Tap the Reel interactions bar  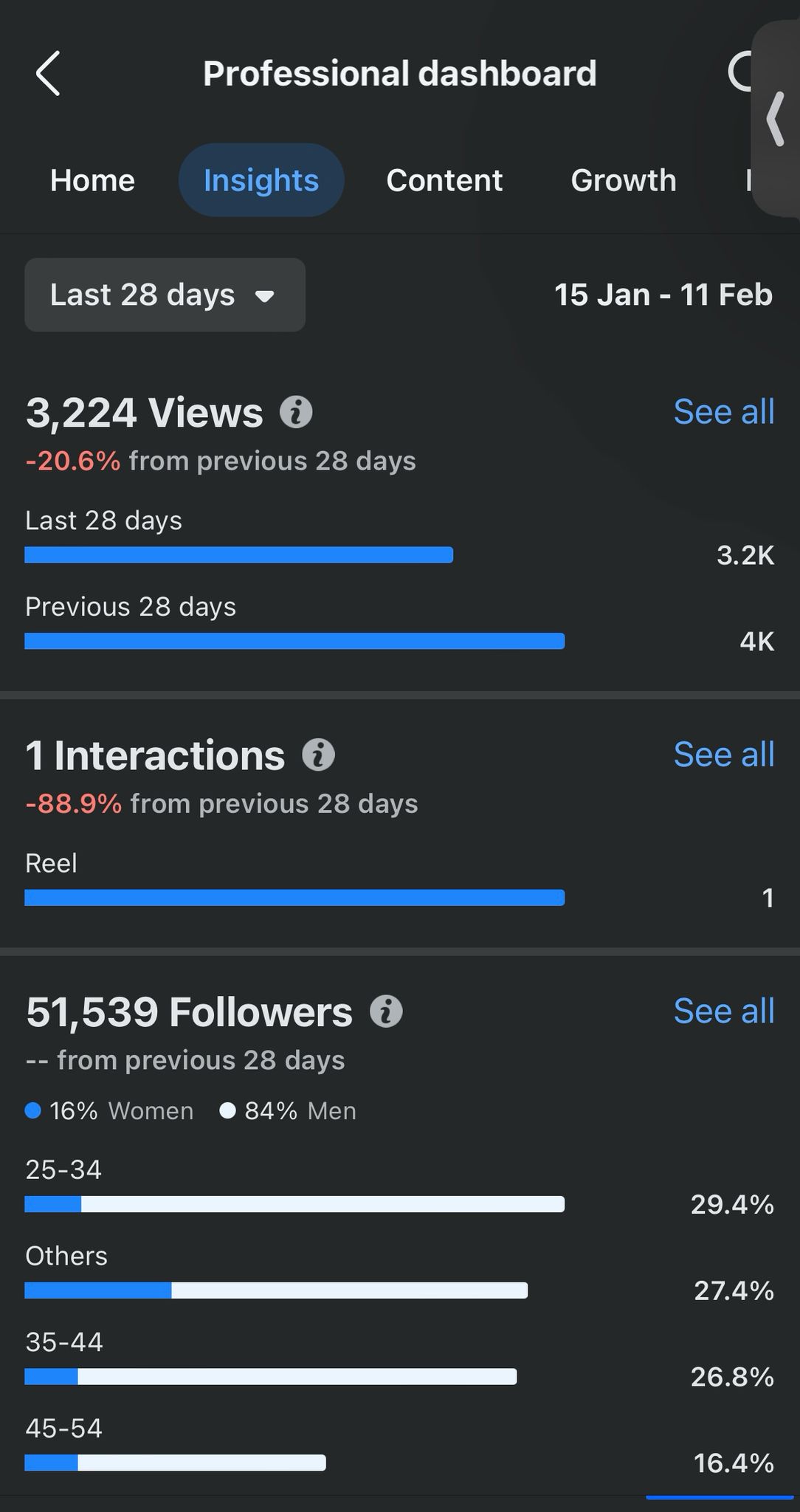pos(294,898)
